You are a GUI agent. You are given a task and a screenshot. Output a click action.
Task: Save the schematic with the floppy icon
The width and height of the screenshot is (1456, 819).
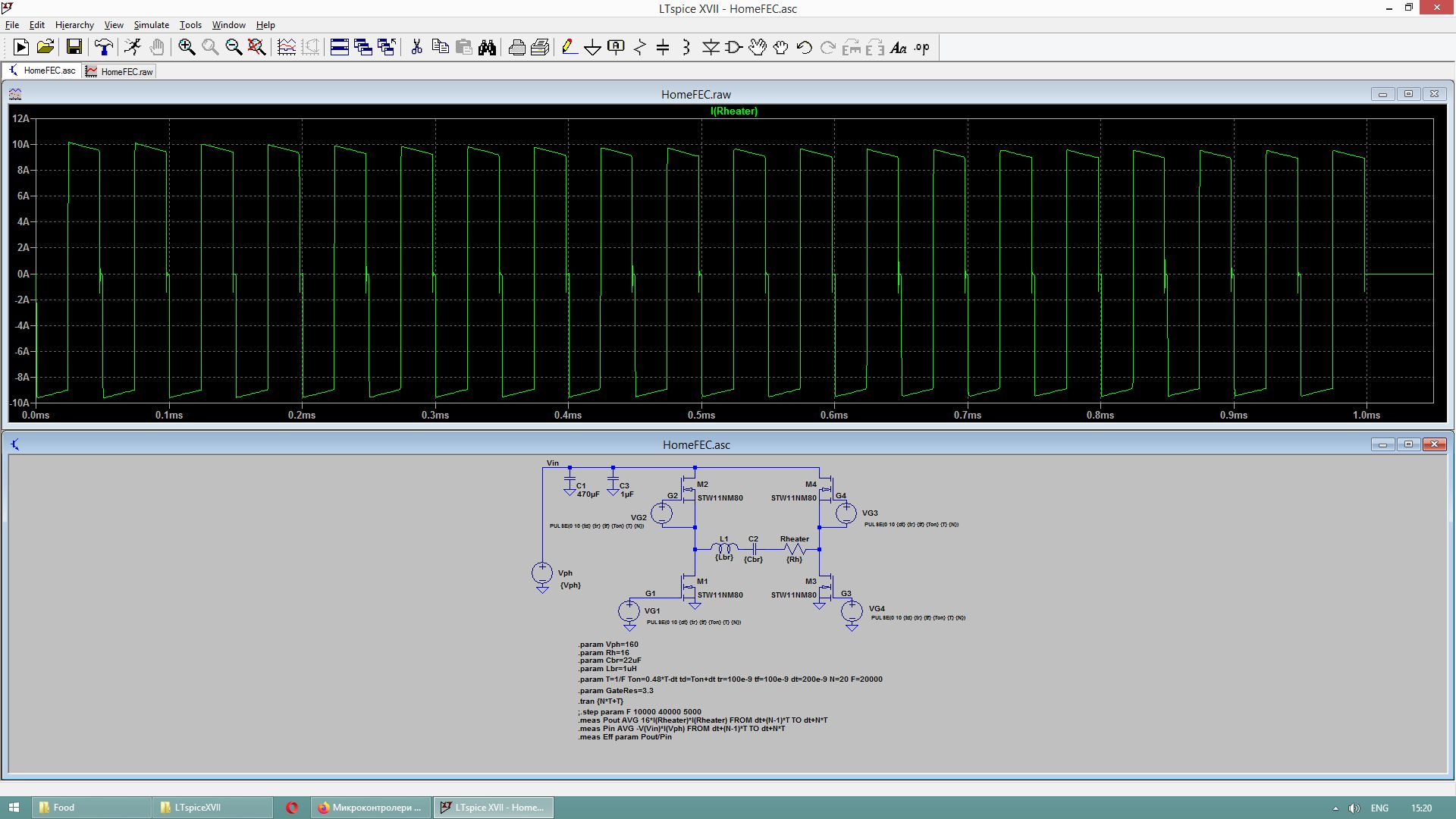(74, 48)
